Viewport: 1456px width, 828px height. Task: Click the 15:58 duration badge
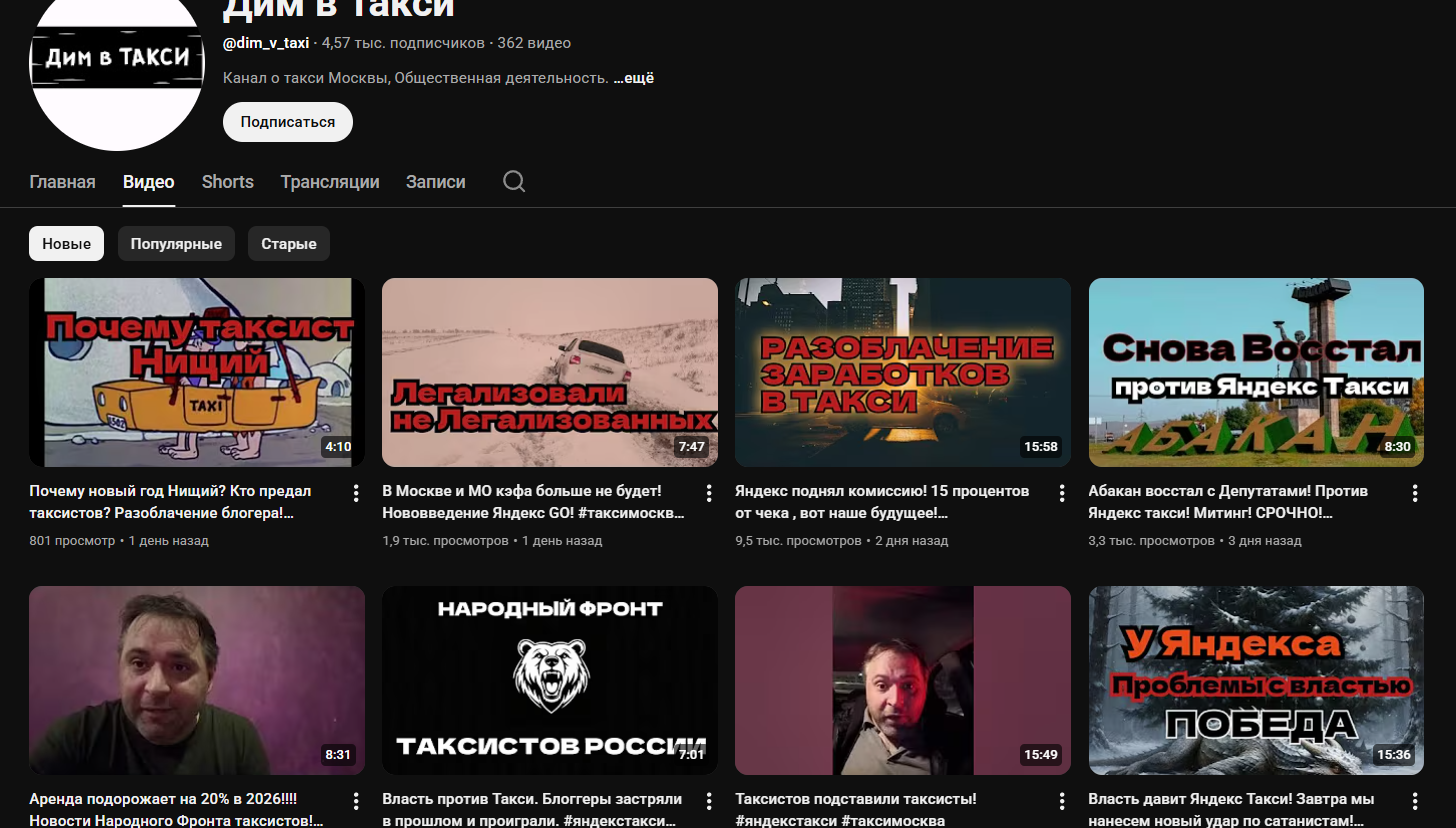coord(1040,447)
